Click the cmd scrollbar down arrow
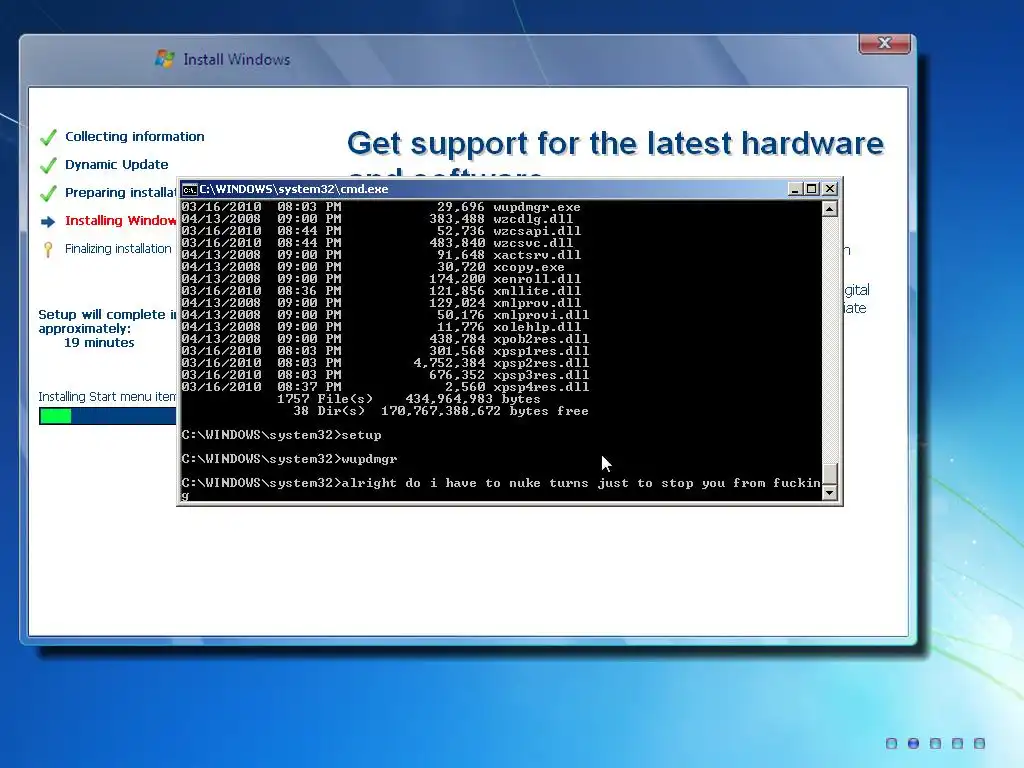 tap(829, 492)
